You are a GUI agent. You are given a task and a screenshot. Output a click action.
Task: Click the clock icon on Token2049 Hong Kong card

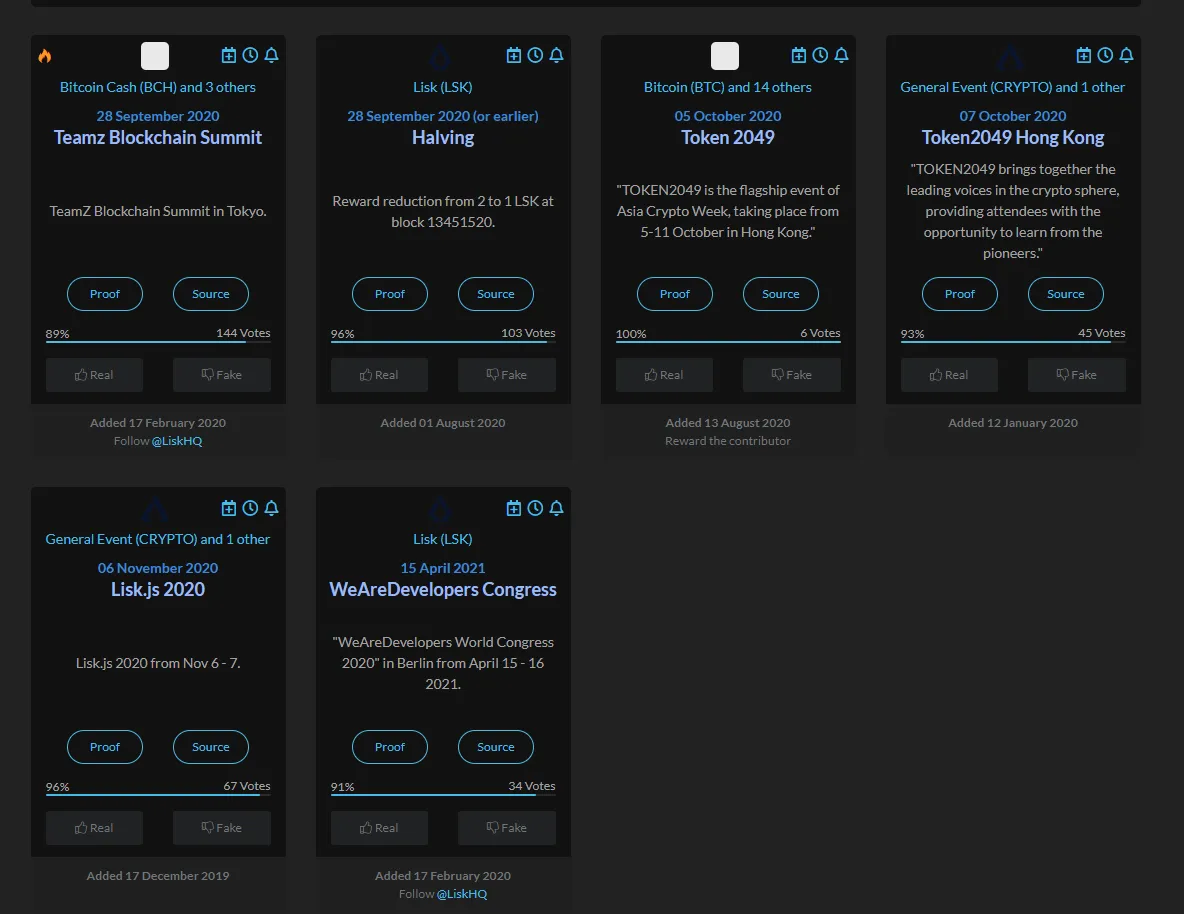[1105, 55]
